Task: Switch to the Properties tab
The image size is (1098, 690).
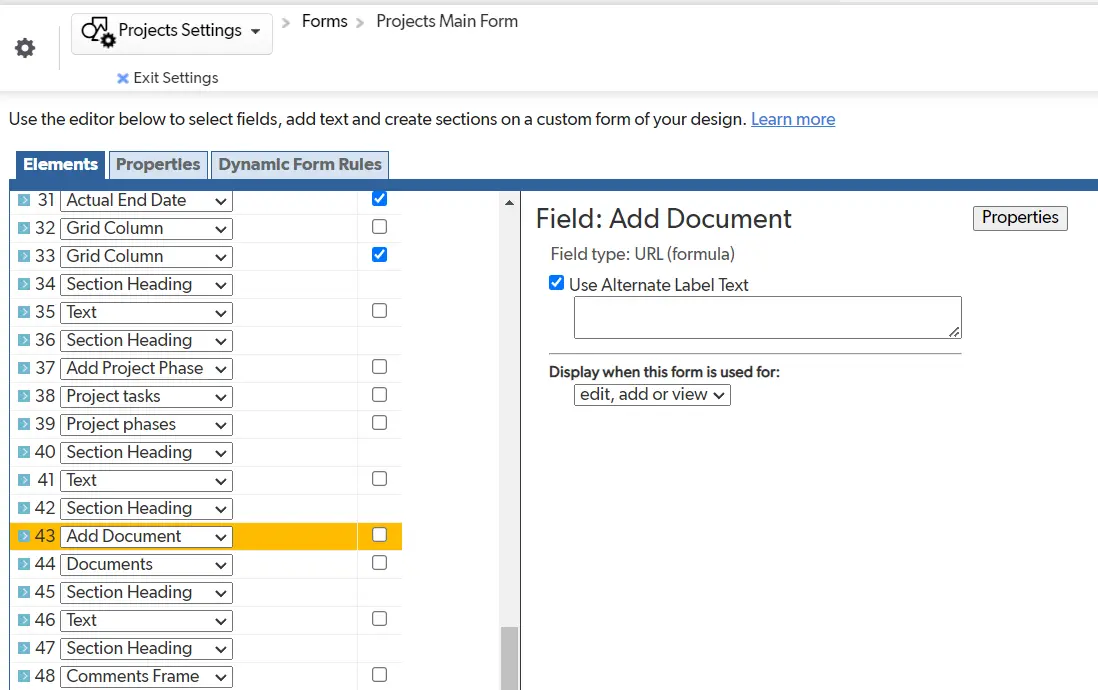Action: (x=158, y=165)
